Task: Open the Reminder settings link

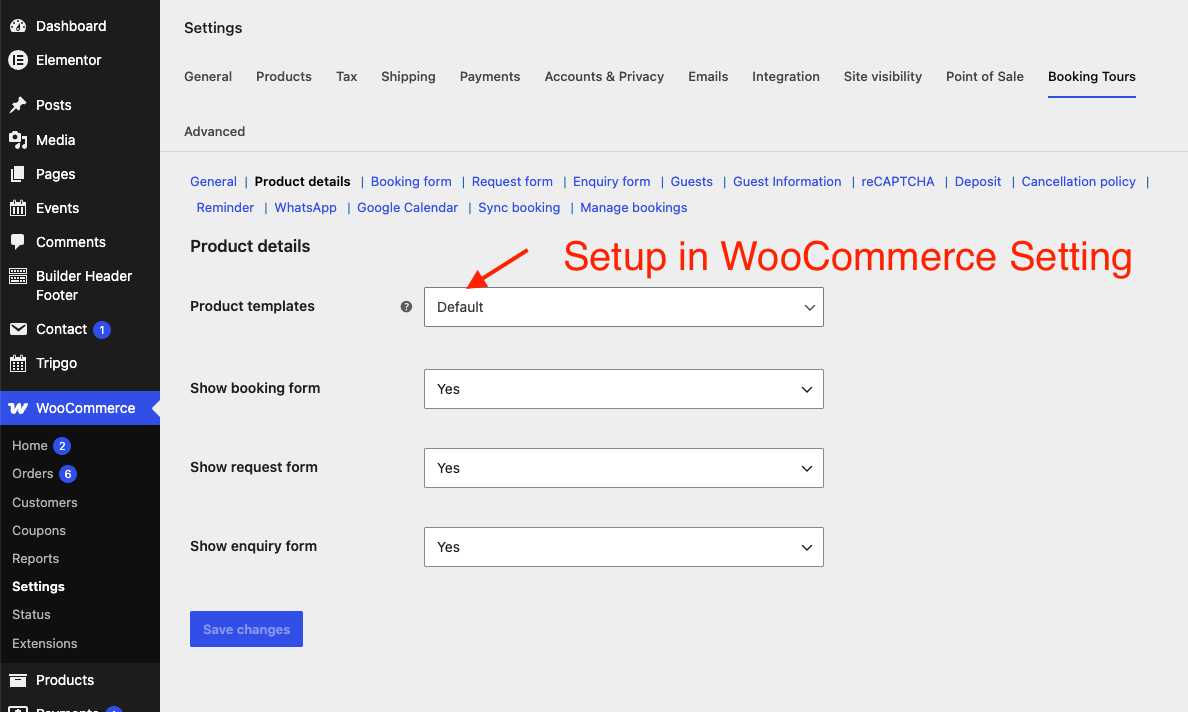Action: (225, 208)
